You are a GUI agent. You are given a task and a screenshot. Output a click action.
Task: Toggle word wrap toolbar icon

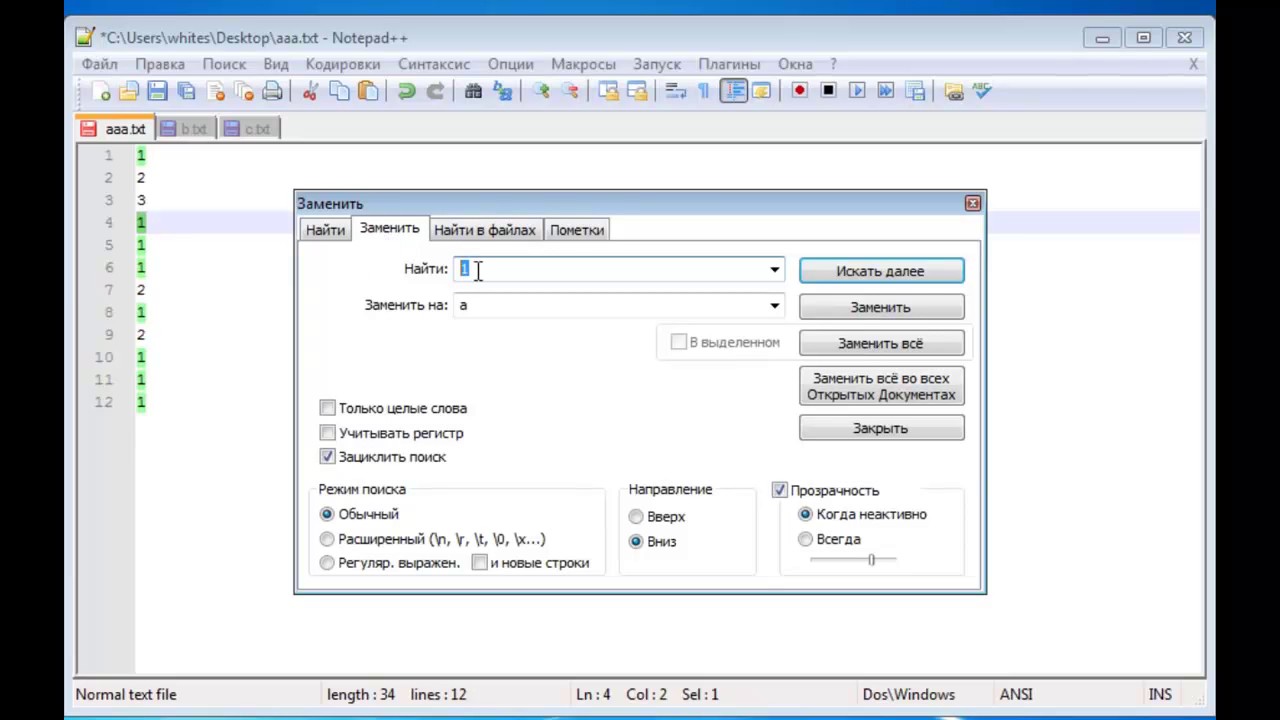tap(675, 91)
